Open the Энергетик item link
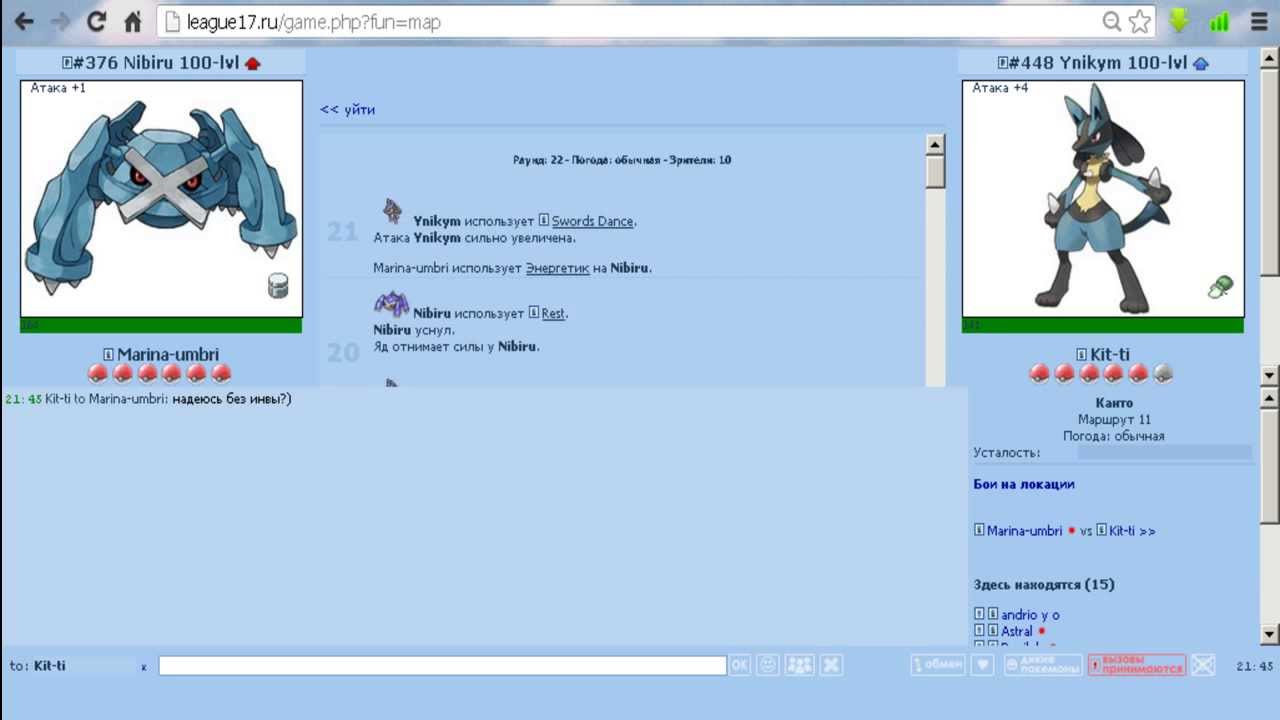The height and width of the screenshot is (720, 1280). (x=557, y=268)
